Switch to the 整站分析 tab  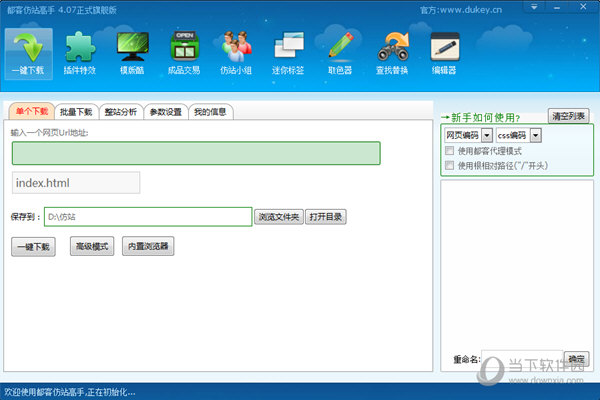121,112
